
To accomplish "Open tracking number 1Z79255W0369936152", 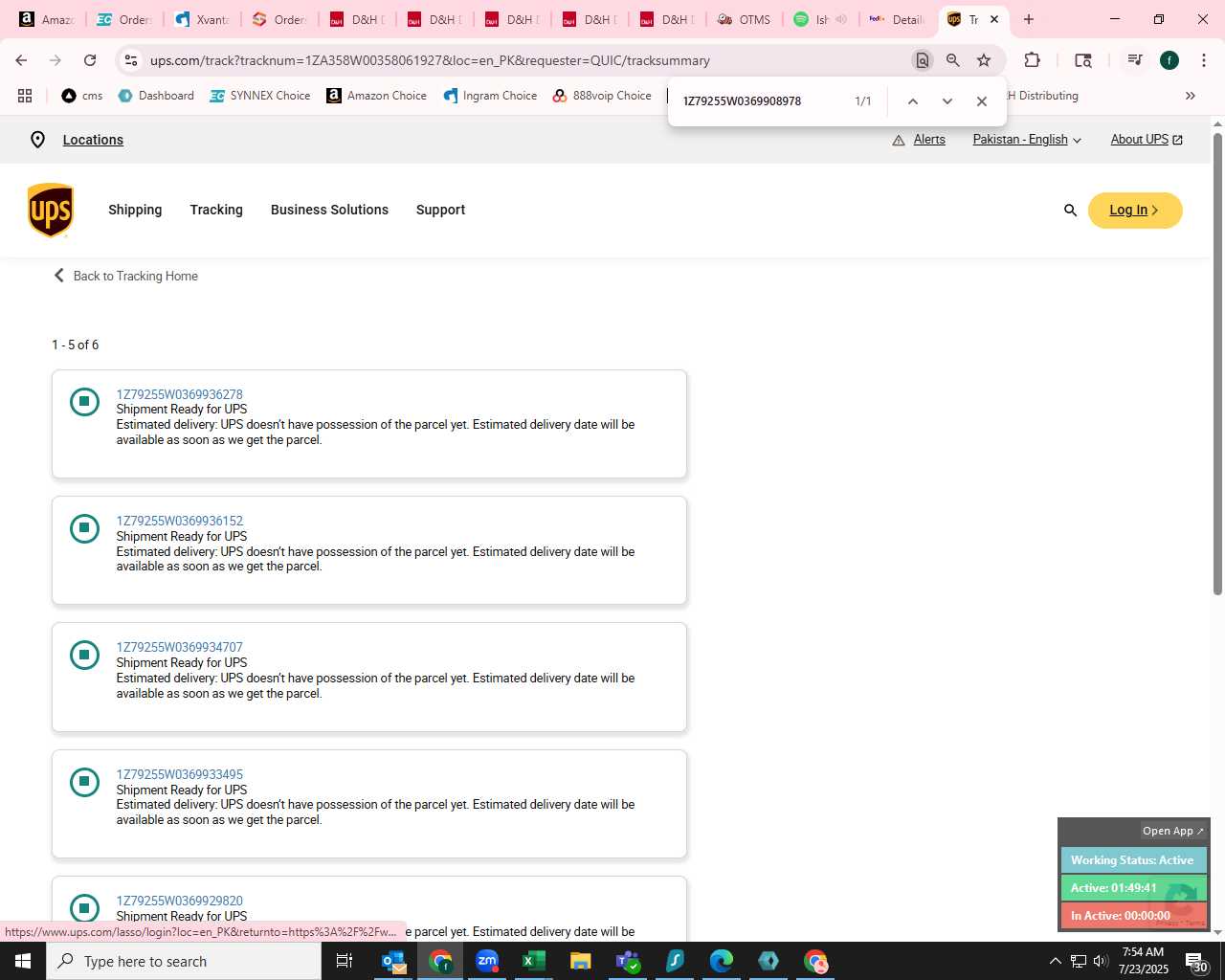I will tap(180, 521).
